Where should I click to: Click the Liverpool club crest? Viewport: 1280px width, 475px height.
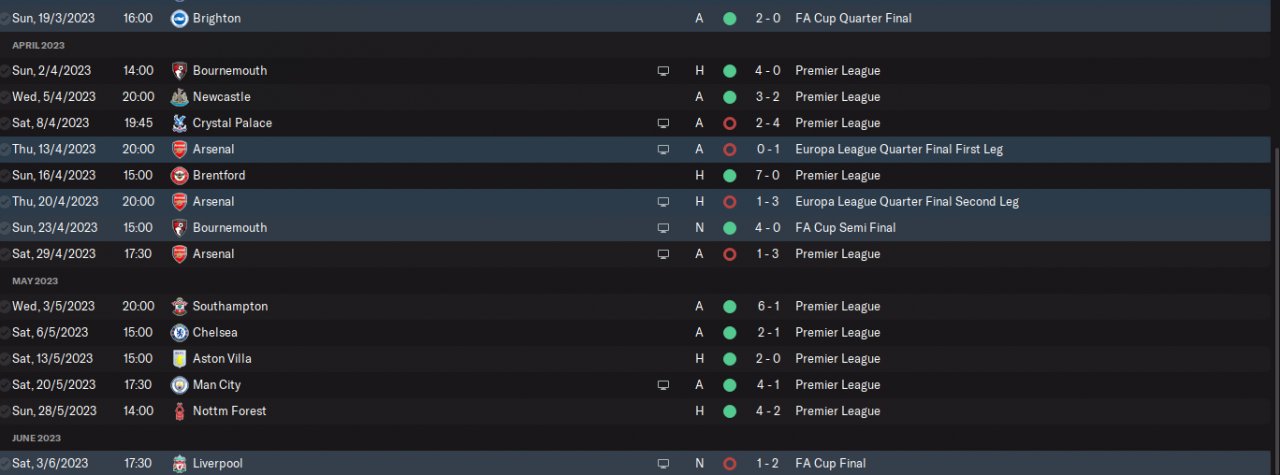coord(180,463)
